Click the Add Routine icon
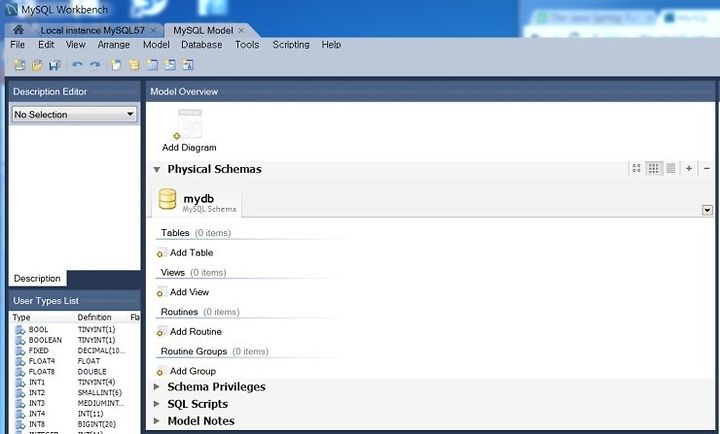The image size is (720, 434). point(161,332)
